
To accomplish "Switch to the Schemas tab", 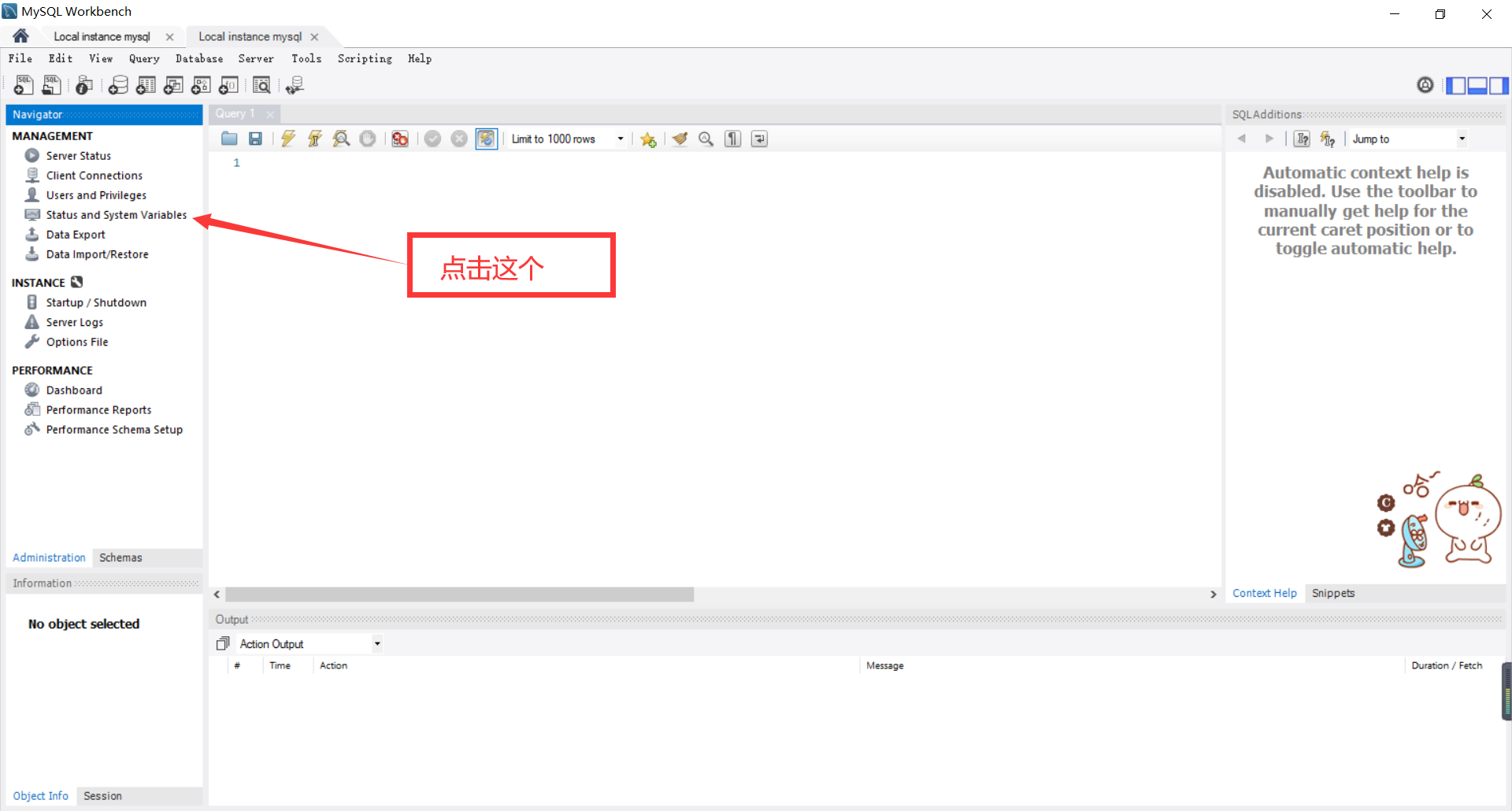I will [120, 557].
